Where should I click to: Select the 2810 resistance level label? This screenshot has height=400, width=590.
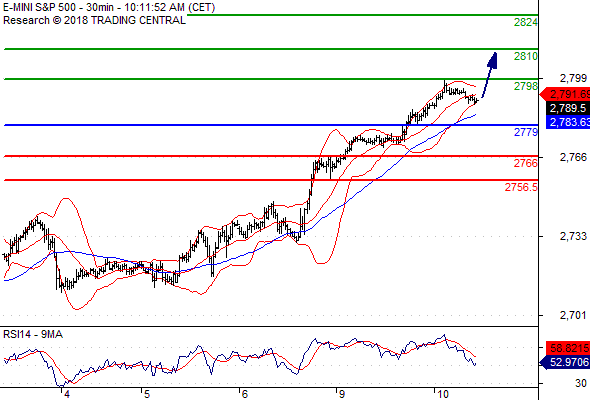point(526,56)
